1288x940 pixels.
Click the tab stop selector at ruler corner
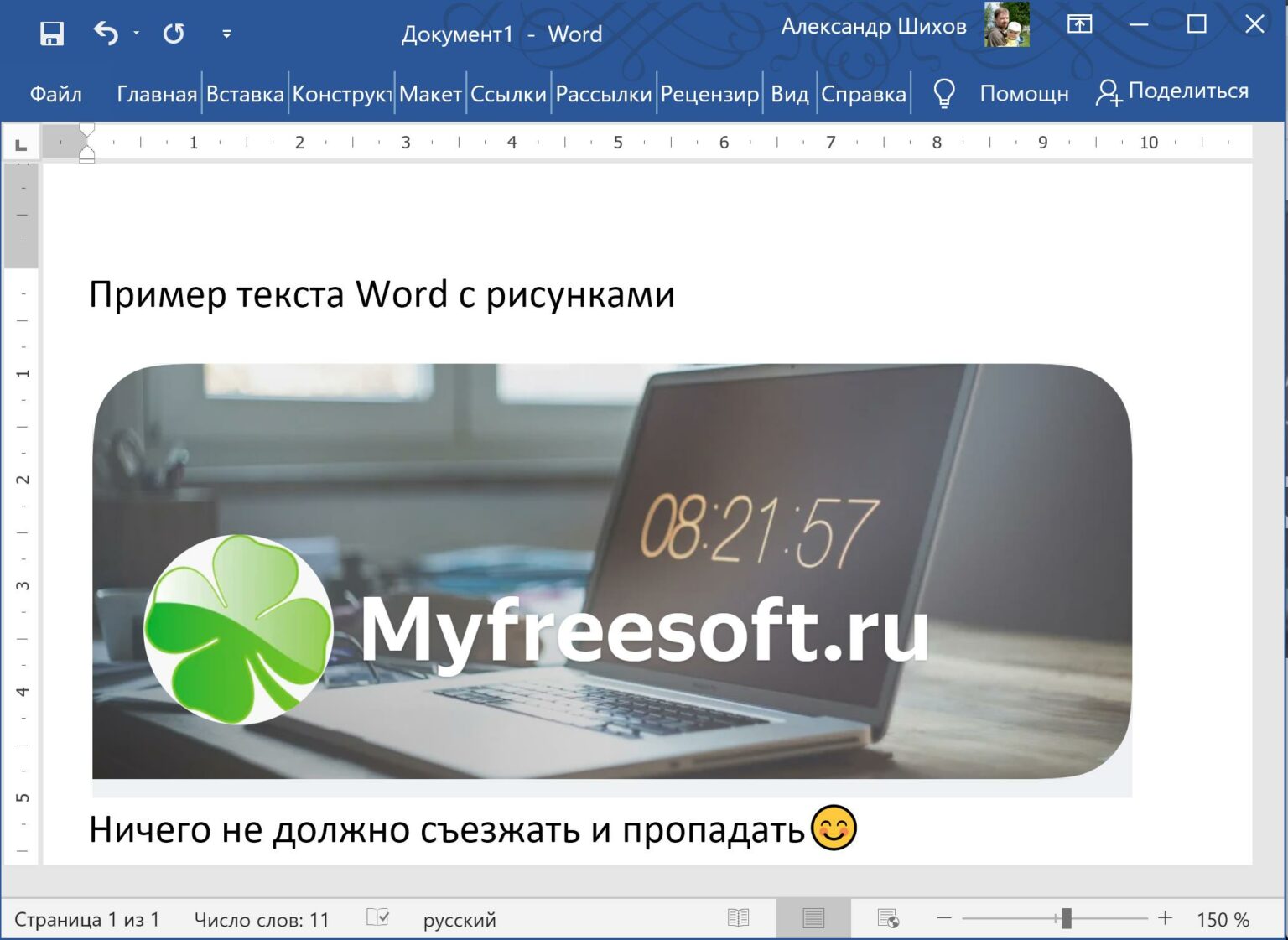(x=22, y=144)
